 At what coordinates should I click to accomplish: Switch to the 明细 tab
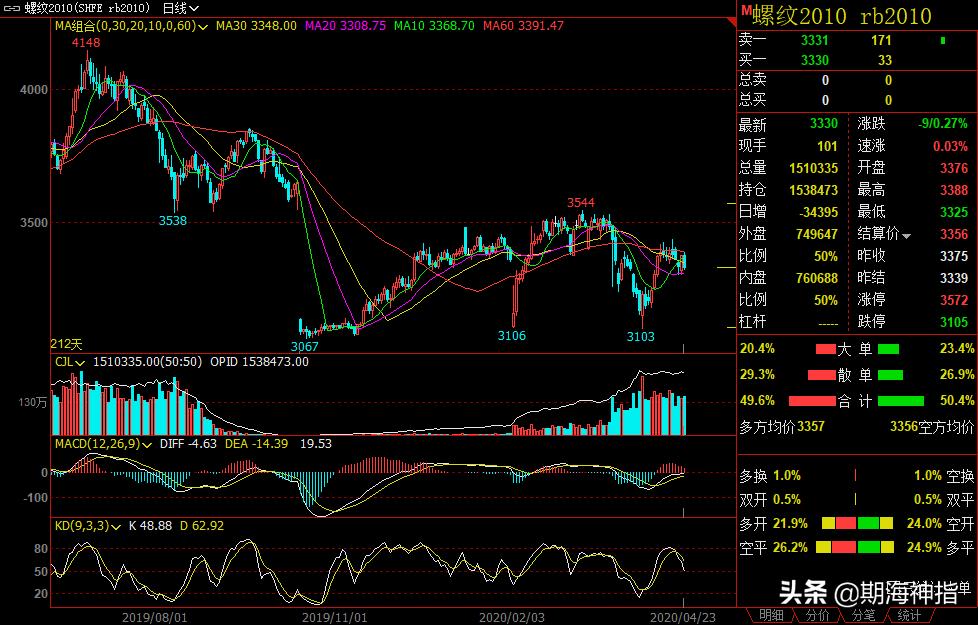coord(771,615)
